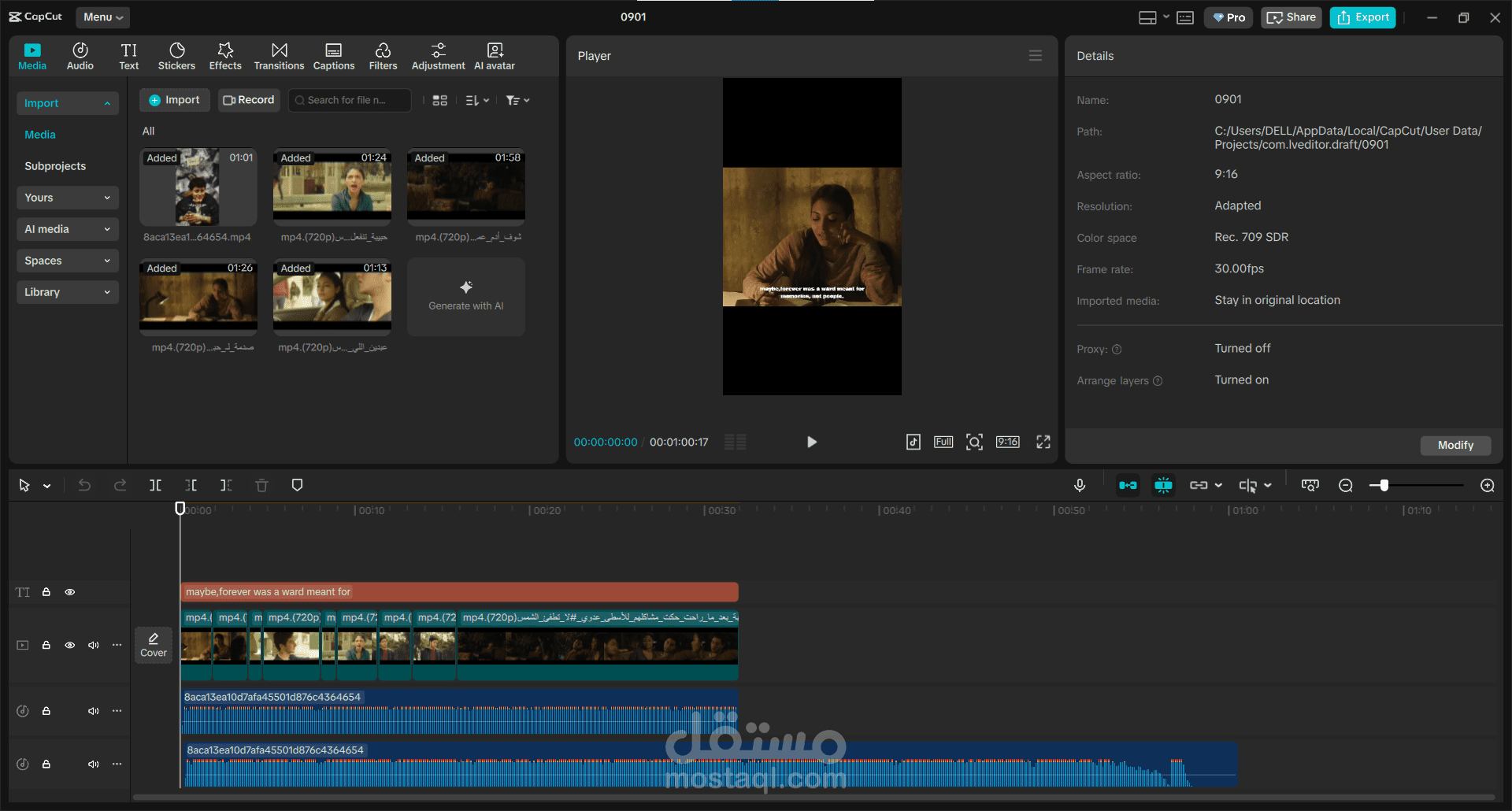Toggle timeline auto snapping
1512x811 pixels.
[1163, 485]
